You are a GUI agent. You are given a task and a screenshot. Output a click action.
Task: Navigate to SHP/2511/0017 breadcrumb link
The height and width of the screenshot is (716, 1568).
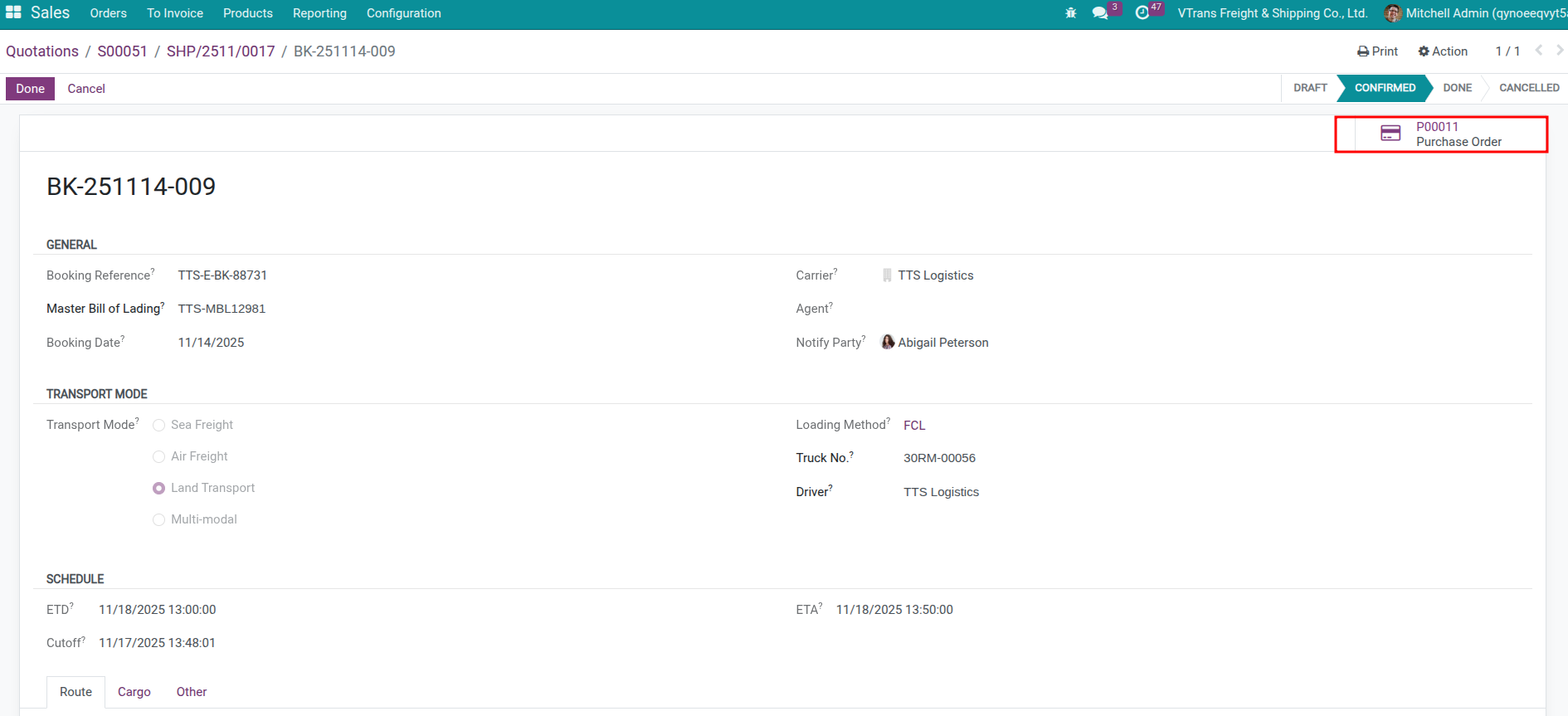tap(221, 51)
